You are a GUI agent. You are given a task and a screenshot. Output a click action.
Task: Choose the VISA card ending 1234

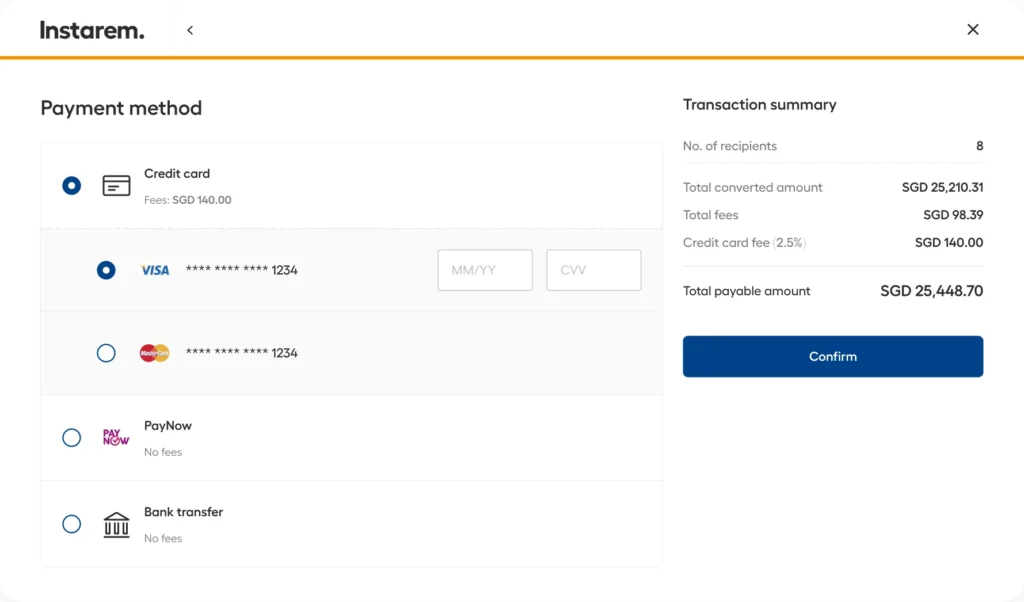click(x=106, y=269)
